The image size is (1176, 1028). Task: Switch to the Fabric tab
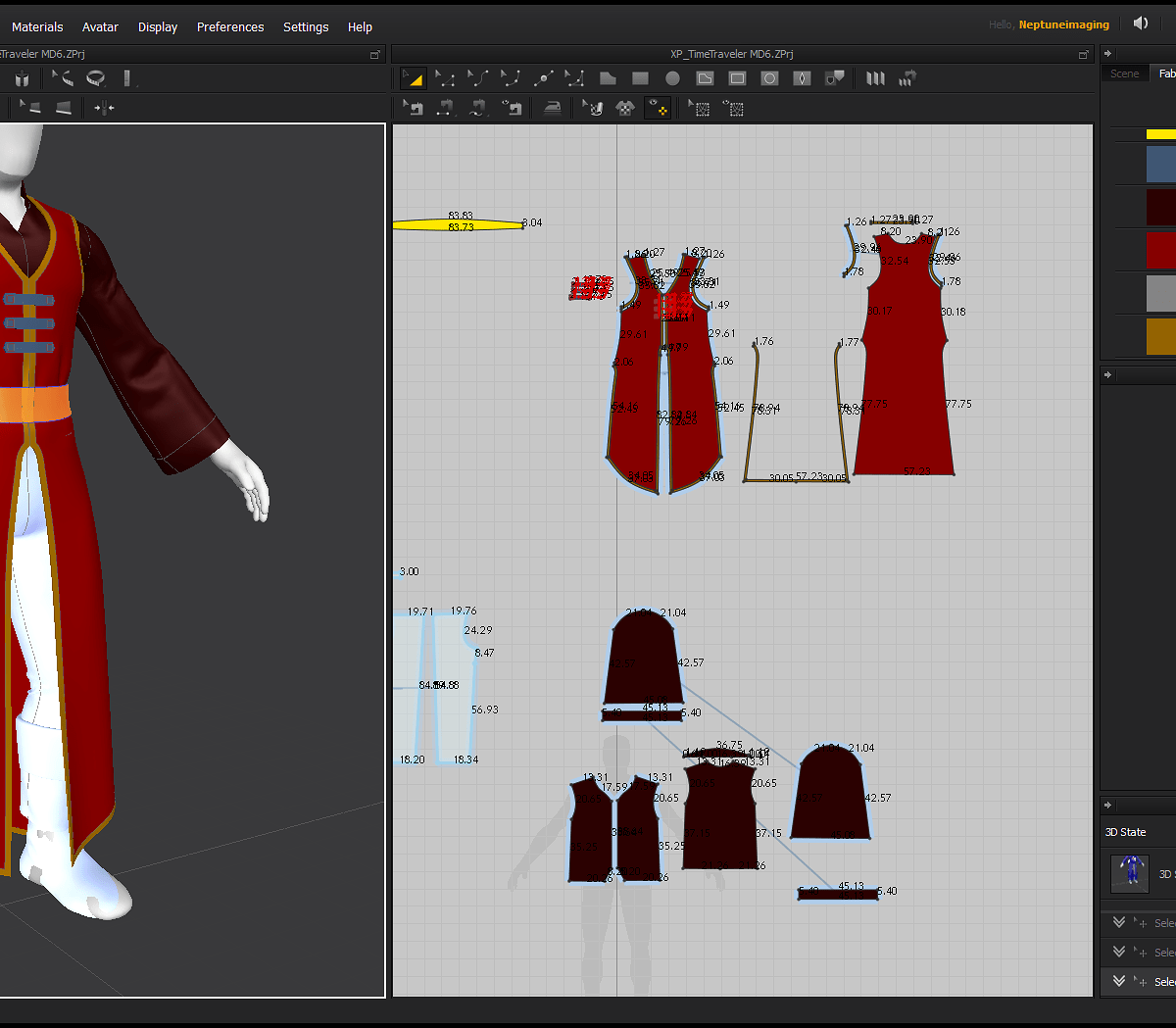point(1165,73)
